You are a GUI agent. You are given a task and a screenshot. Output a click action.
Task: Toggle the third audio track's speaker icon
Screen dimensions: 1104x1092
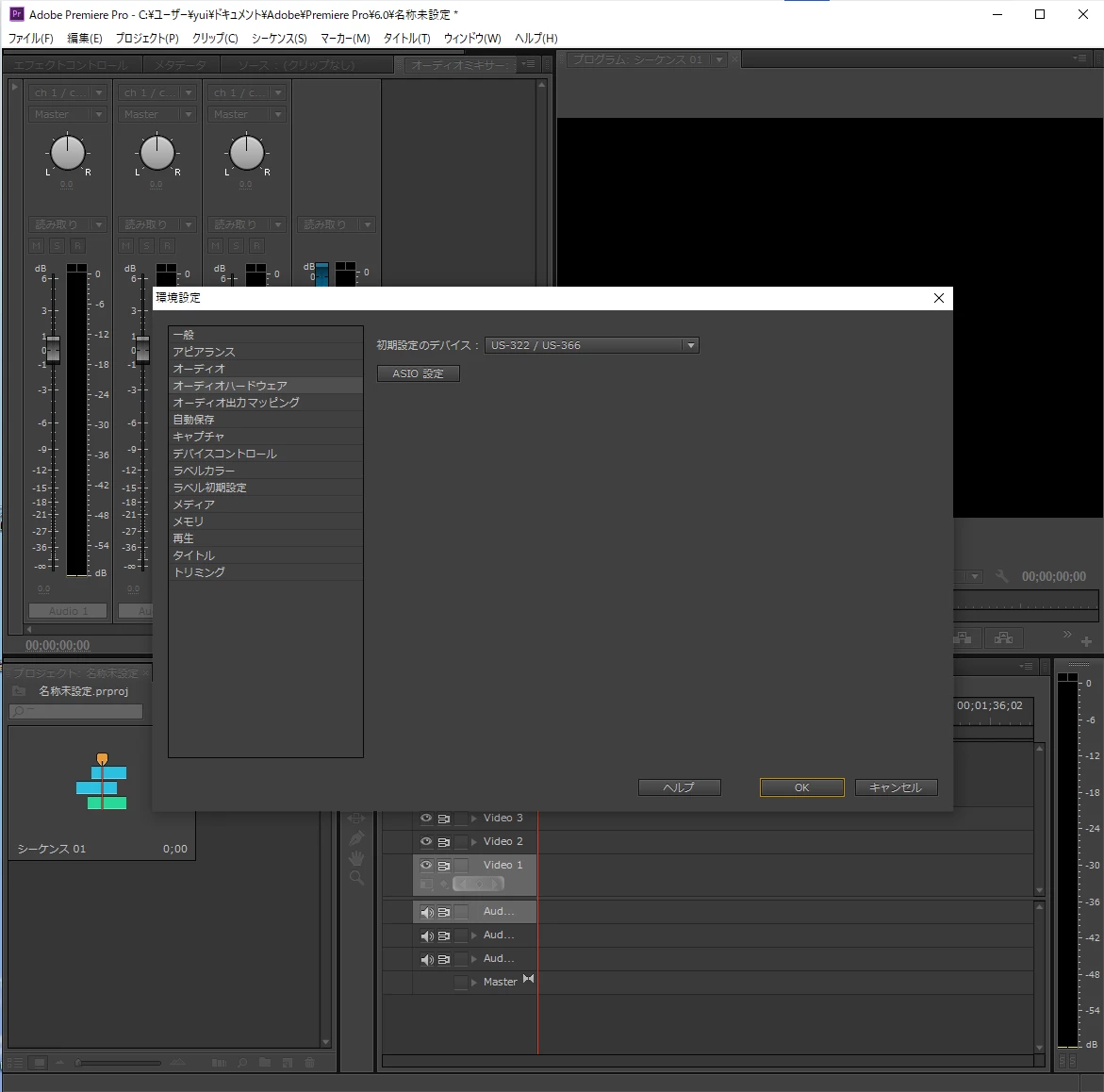[x=427, y=959]
